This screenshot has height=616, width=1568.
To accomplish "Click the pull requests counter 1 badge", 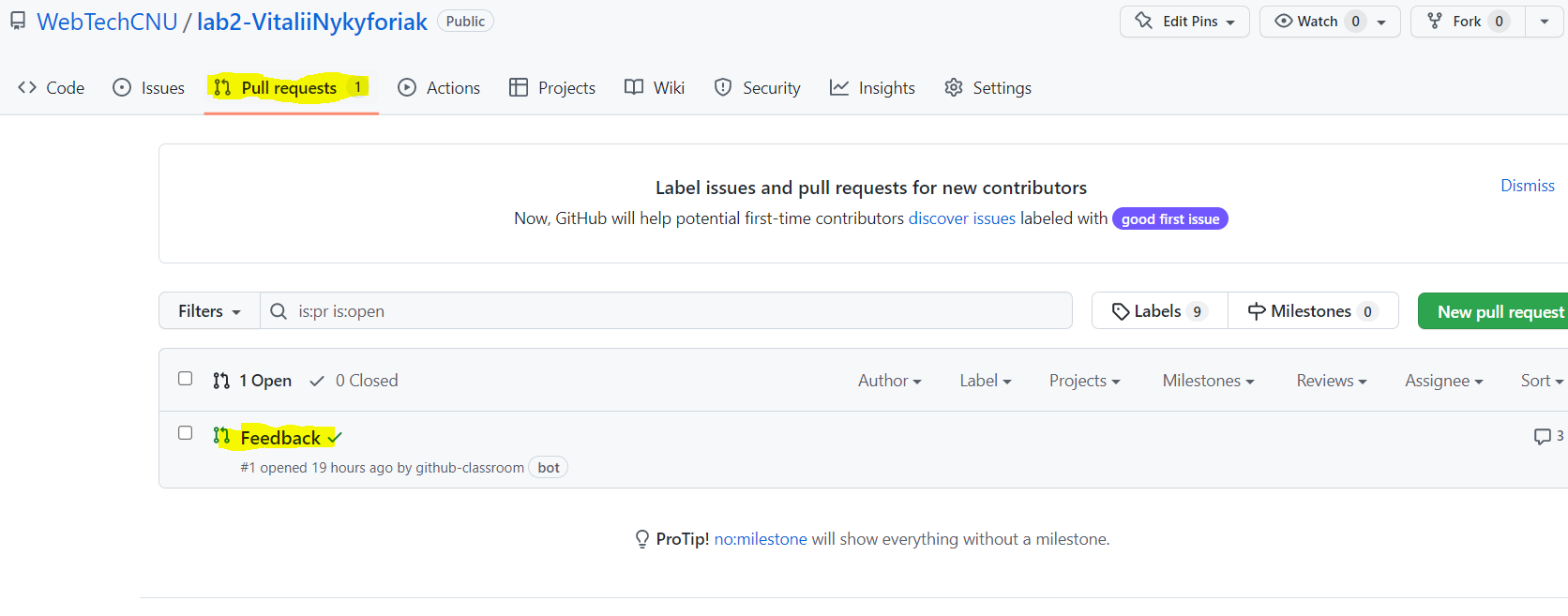I will click(357, 87).
